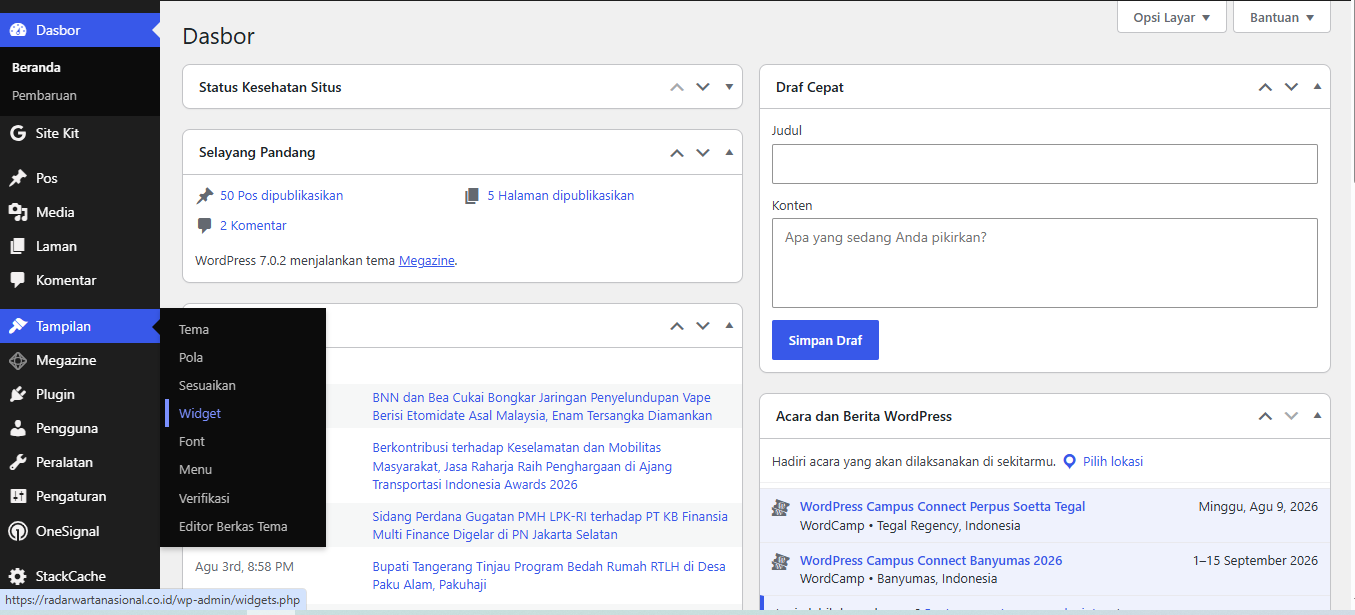Click the Tampilan paintbrush icon
The image size is (1355, 615).
coord(18,326)
